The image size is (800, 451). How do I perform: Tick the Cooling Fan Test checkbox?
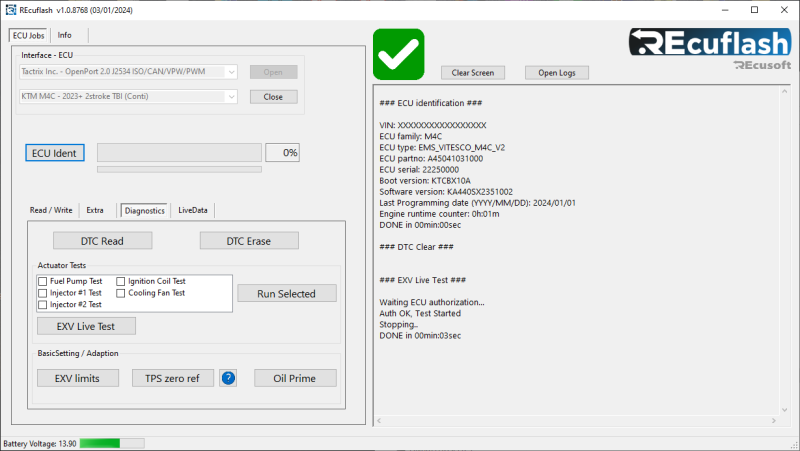[121, 293]
